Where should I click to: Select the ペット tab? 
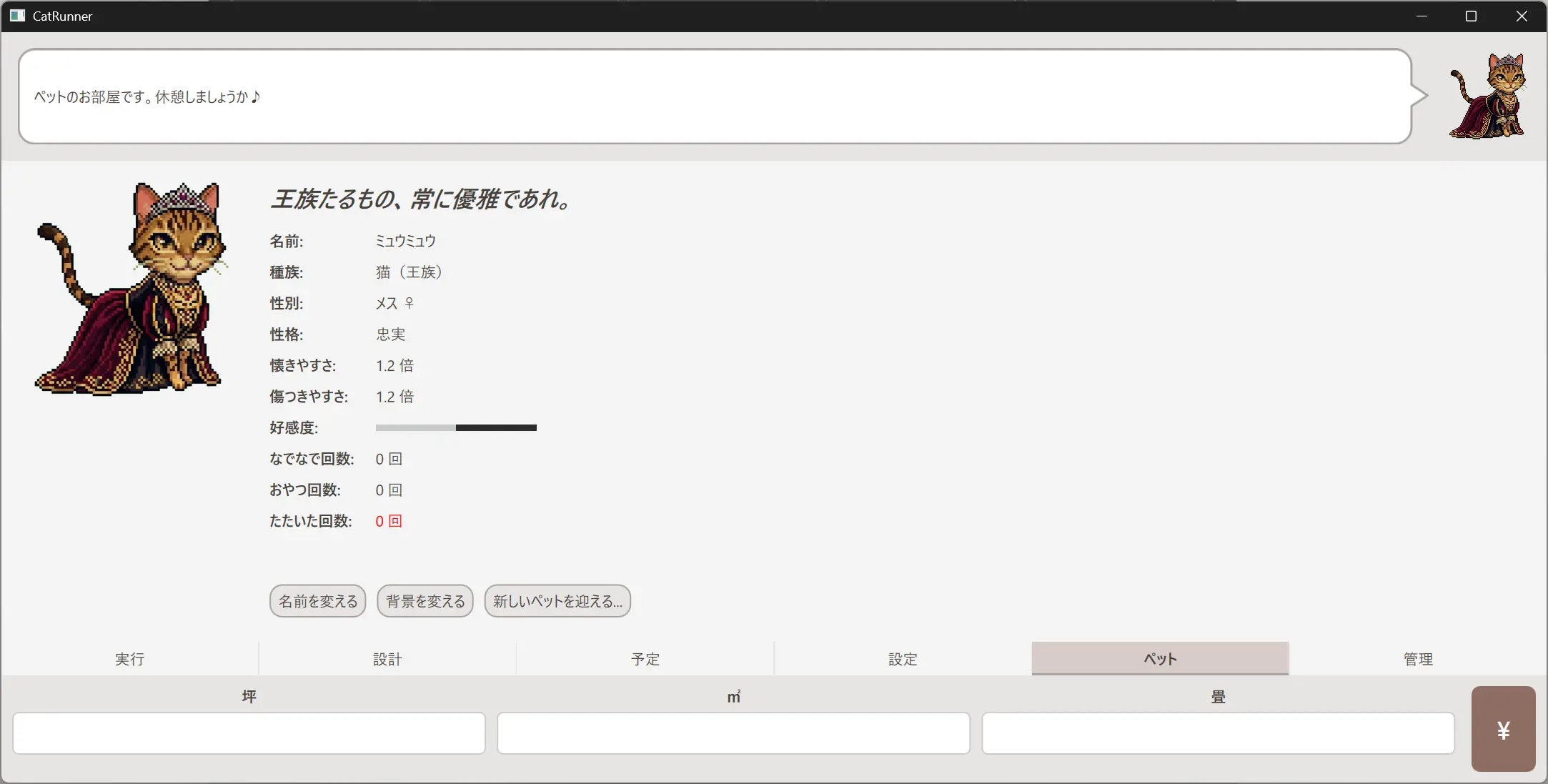1160,659
